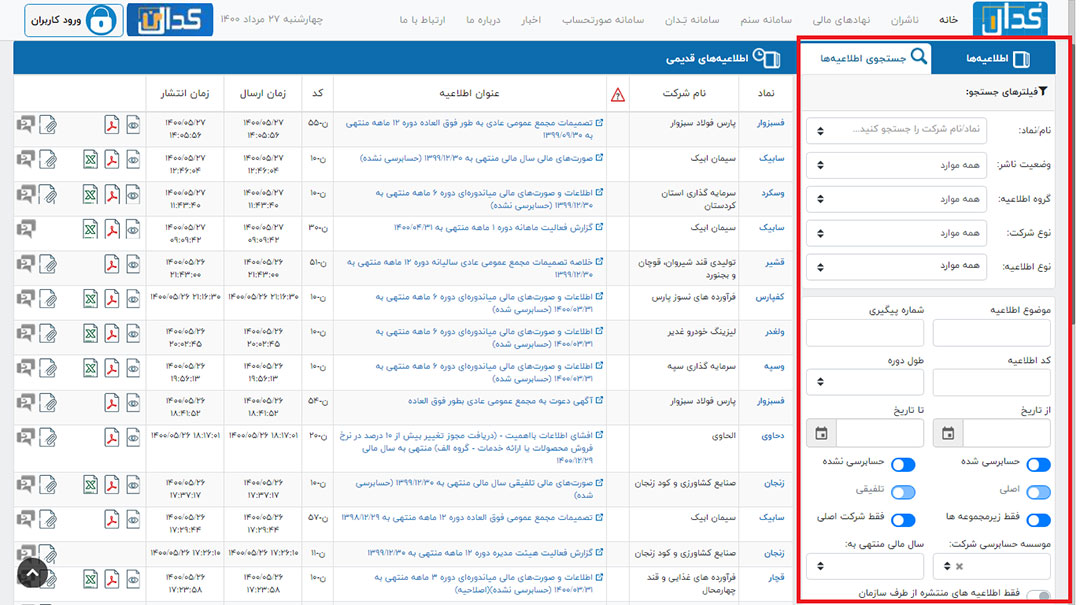This screenshot has width=1080, height=605.
Task: Open calendar picker for تا تاریخ
Action: pos(822,433)
